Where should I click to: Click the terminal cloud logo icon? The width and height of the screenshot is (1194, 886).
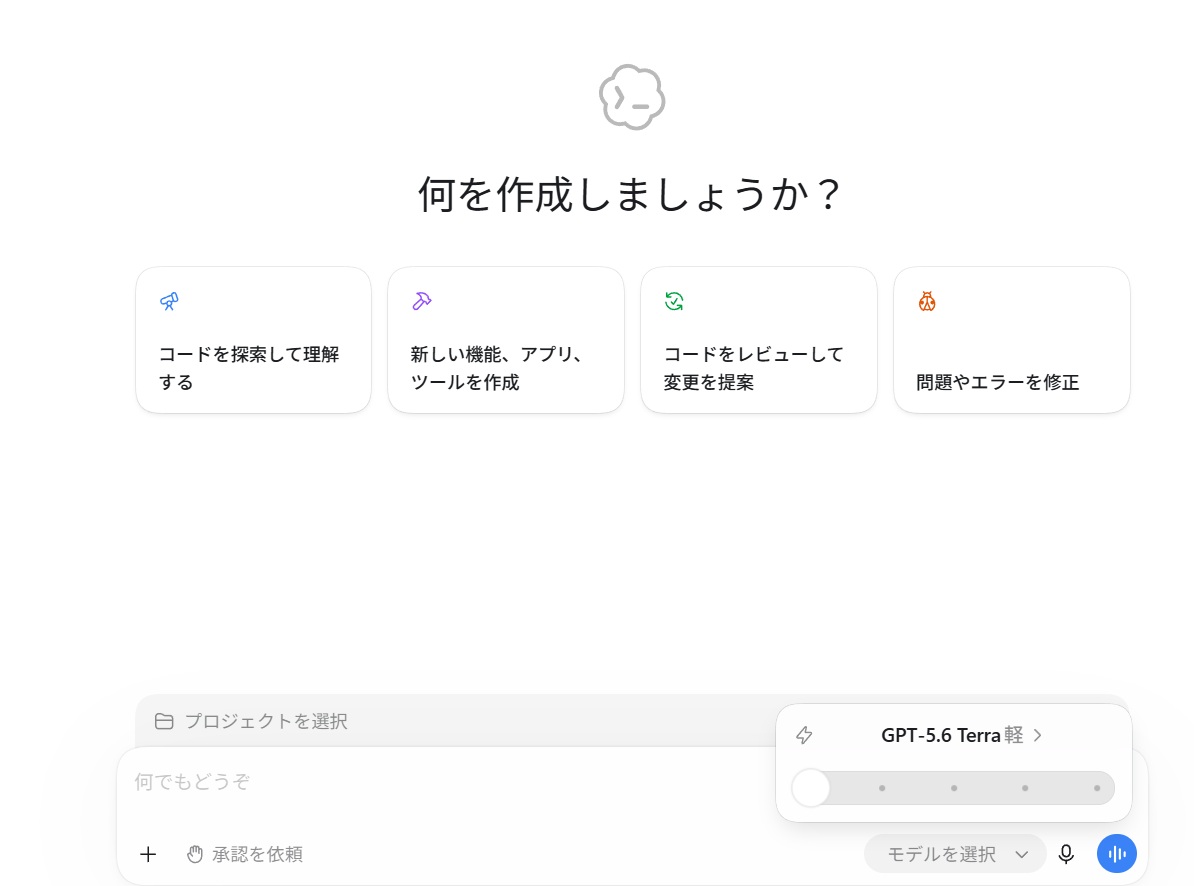pos(632,97)
